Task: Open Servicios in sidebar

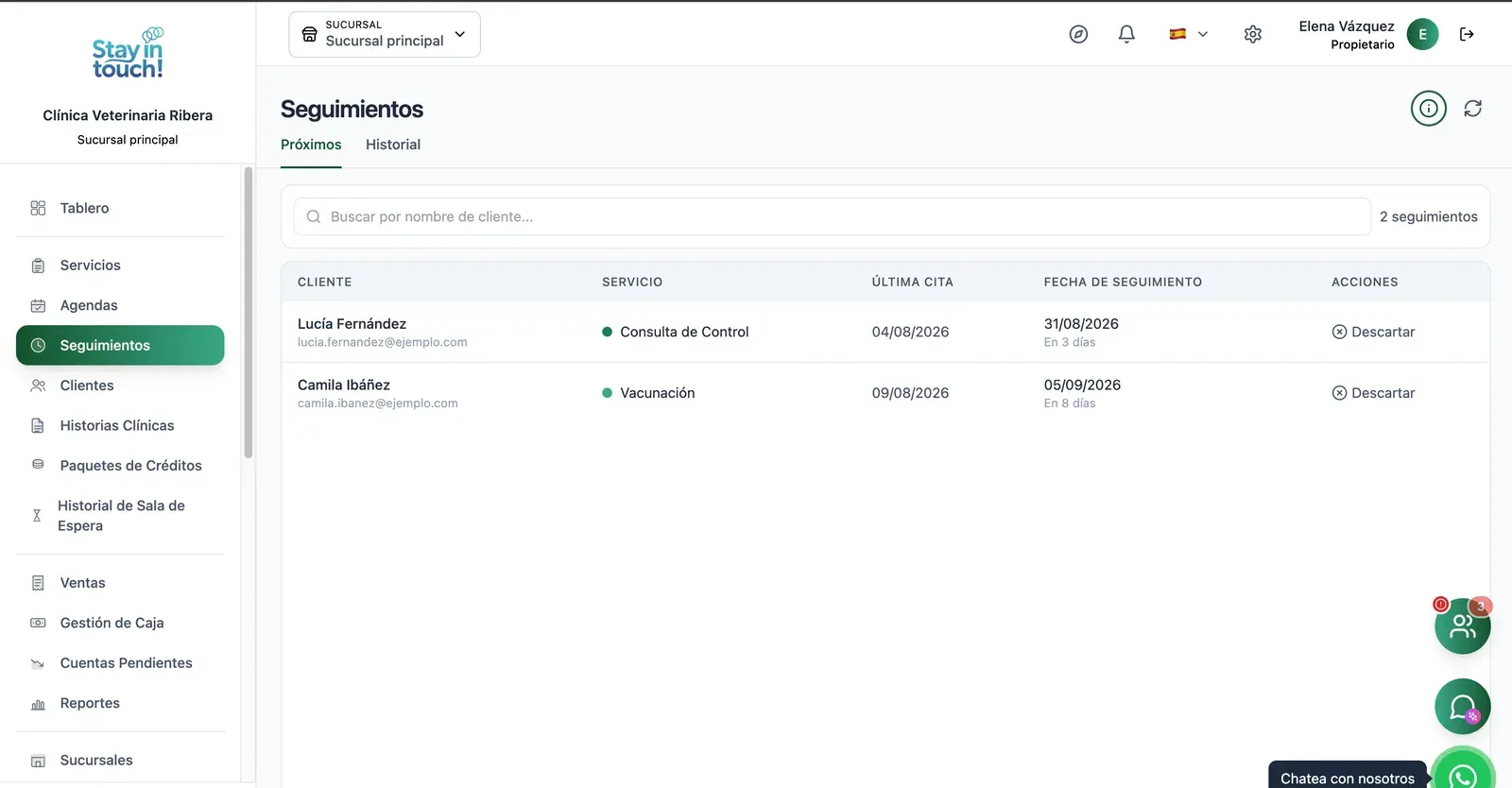Action: coord(120,266)
